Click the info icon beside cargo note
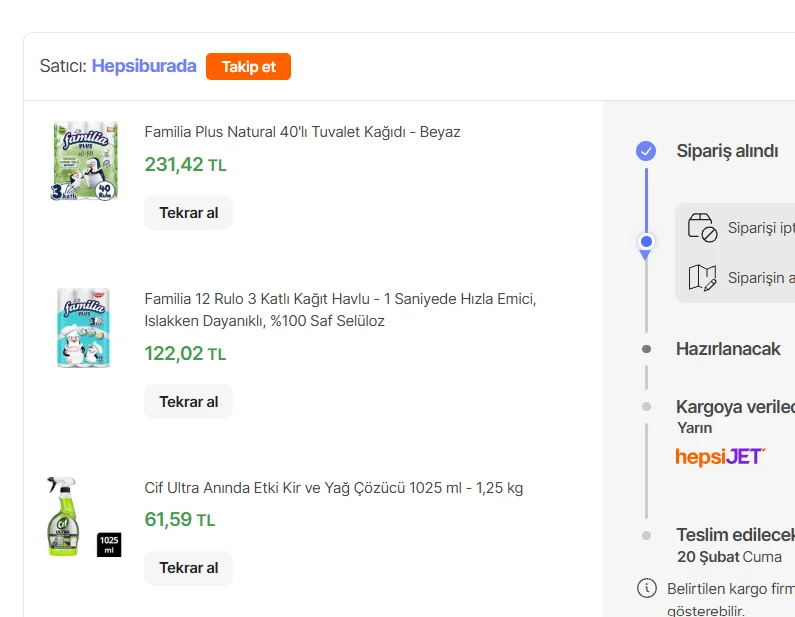The height and width of the screenshot is (617, 795). coord(646,588)
